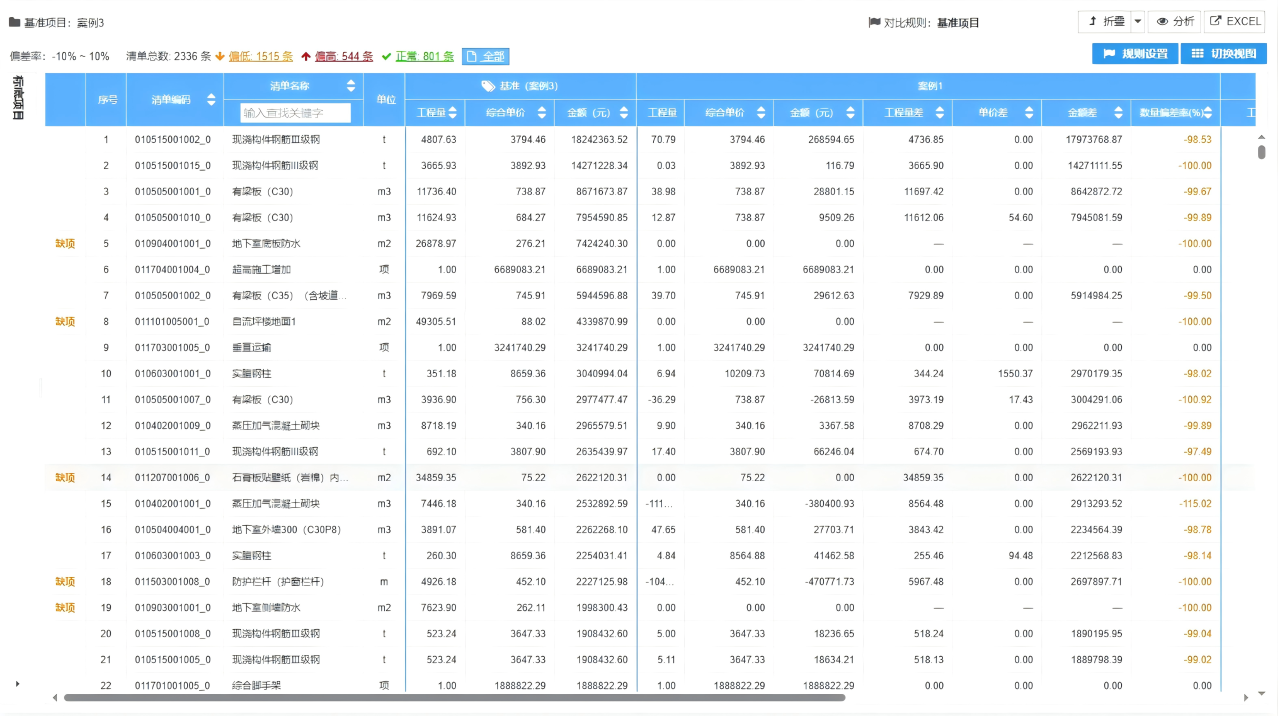1280x716 pixels.
Task: Click deviation value -115.02
Action: [x=1194, y=504]
